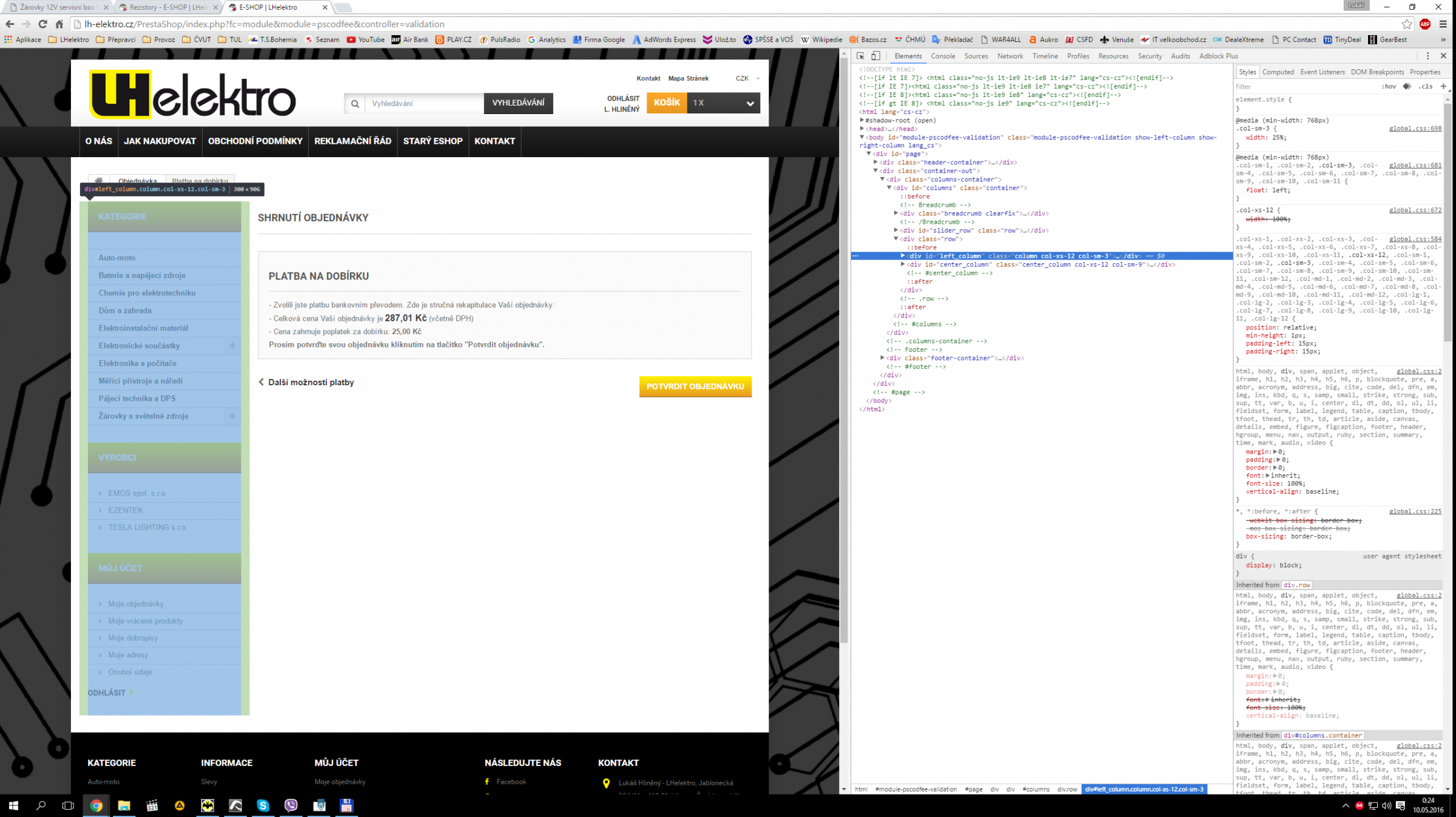Image resolution: width=1456 pixels, height=817 pixels.
Task: Reload the page with the refresh icon
Action: (x=42, y=24)
